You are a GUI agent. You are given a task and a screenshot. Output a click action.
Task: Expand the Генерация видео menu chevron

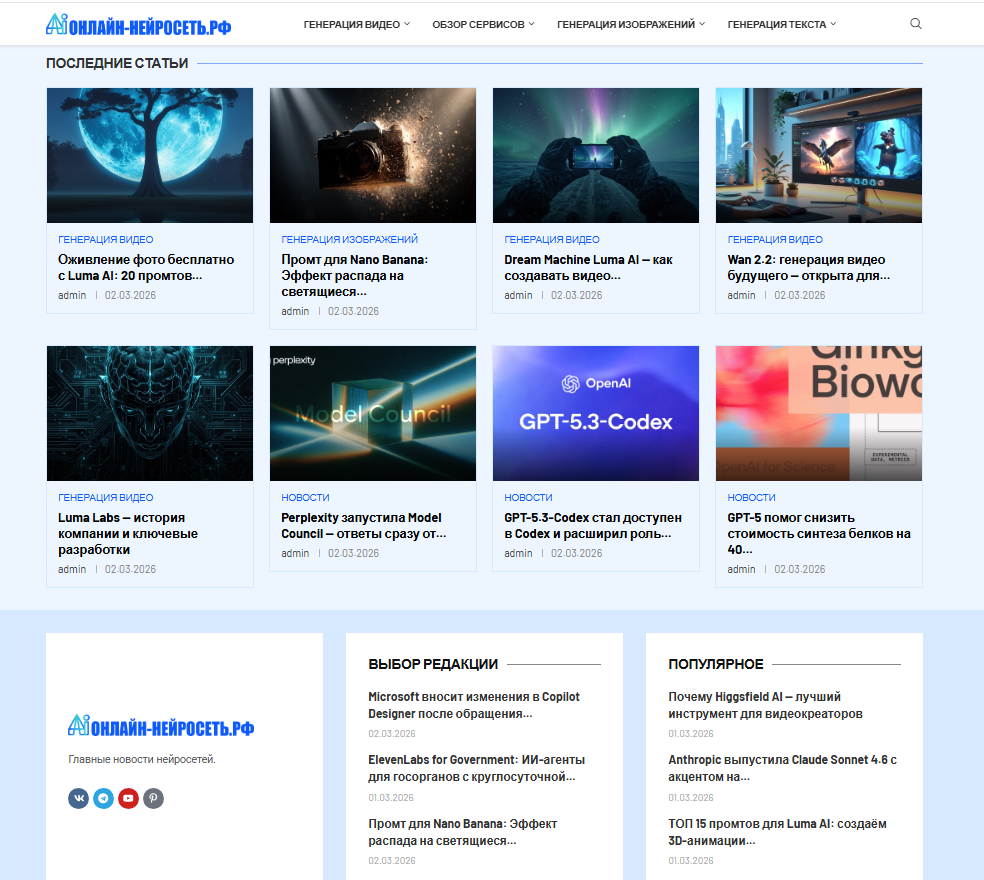[407, 24]
